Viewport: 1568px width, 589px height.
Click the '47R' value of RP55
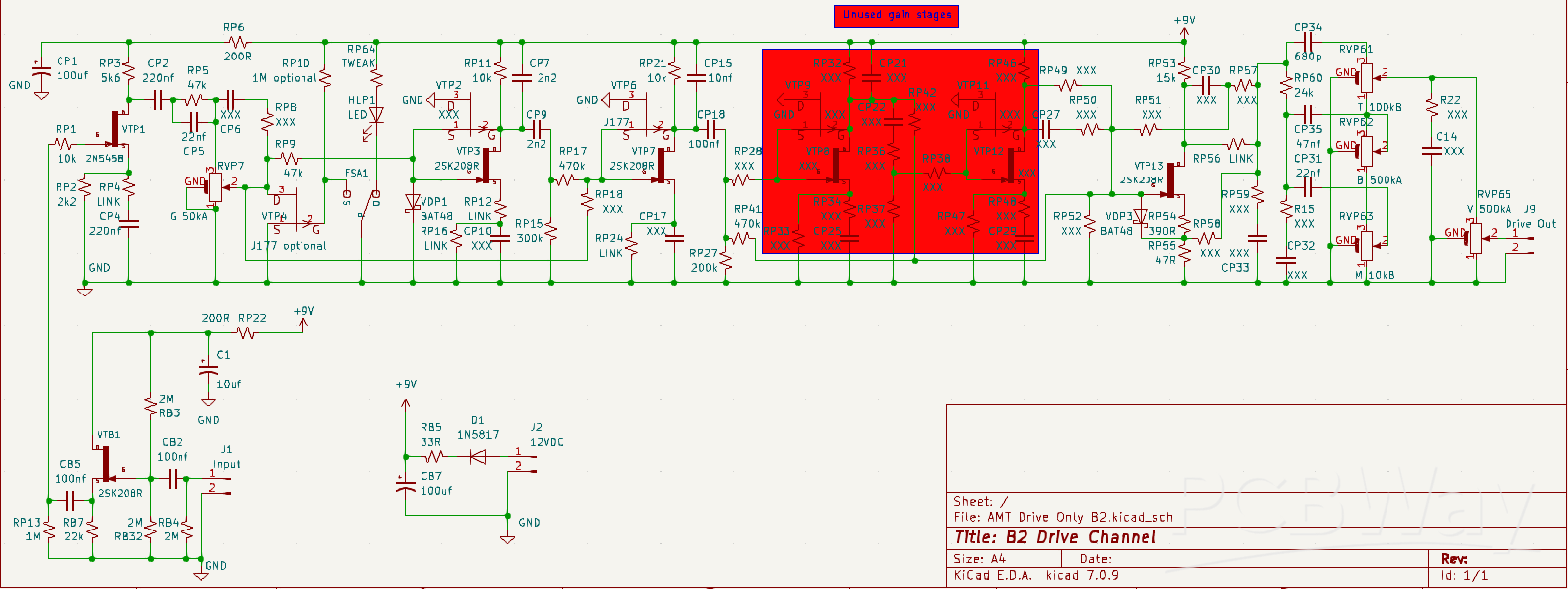pos(1165,261)
